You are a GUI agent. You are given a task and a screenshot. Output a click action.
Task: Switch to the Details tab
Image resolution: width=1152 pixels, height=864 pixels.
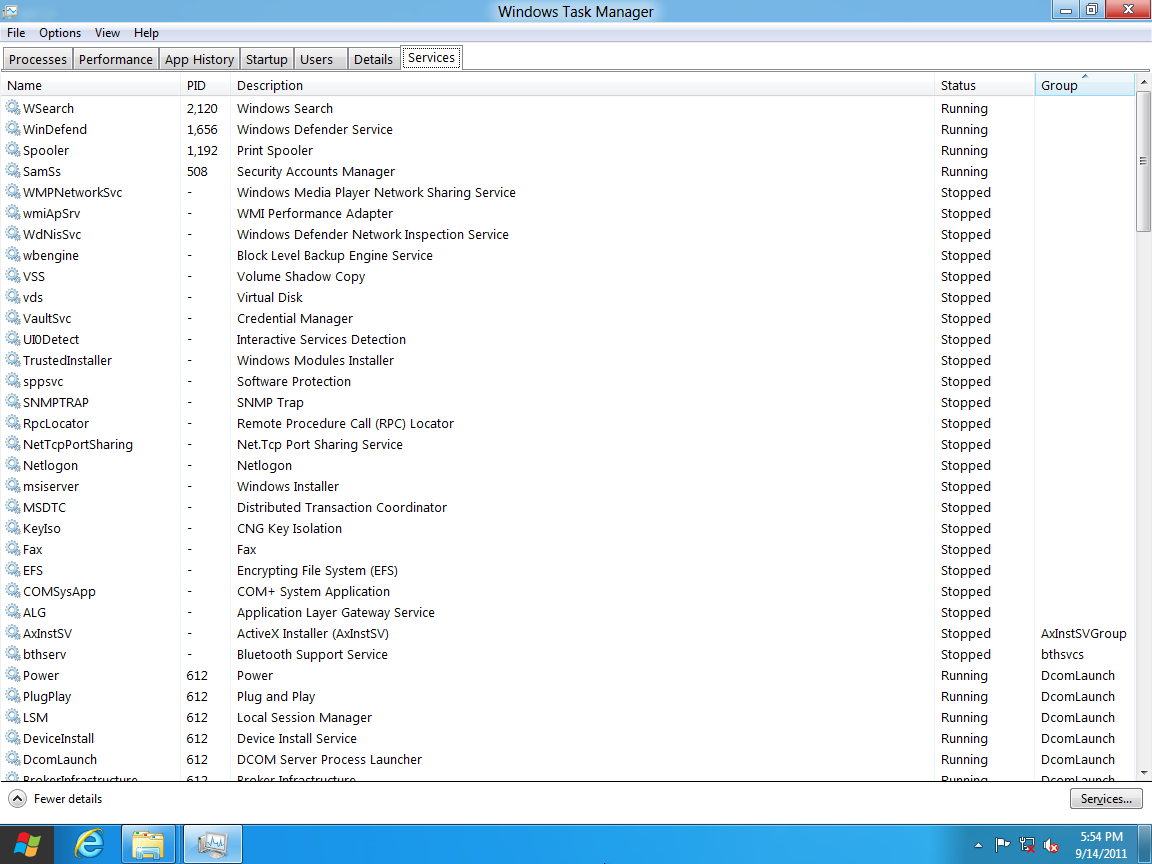tap(373, 60)
